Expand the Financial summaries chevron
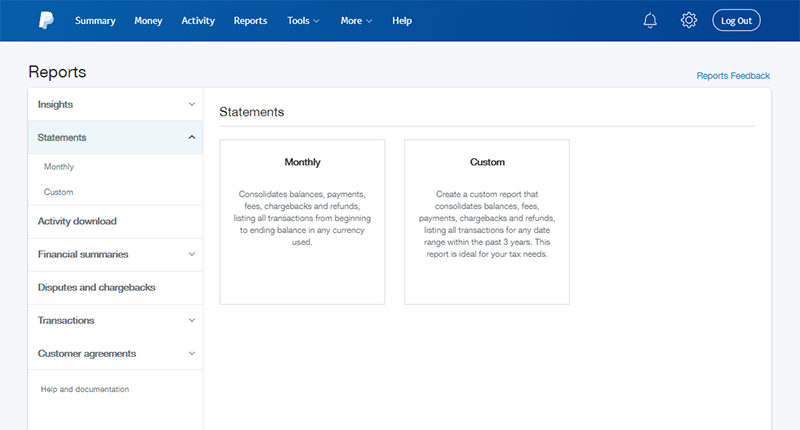Image resolution: width=800 pixels, height=430 pixels. [191, 254]
